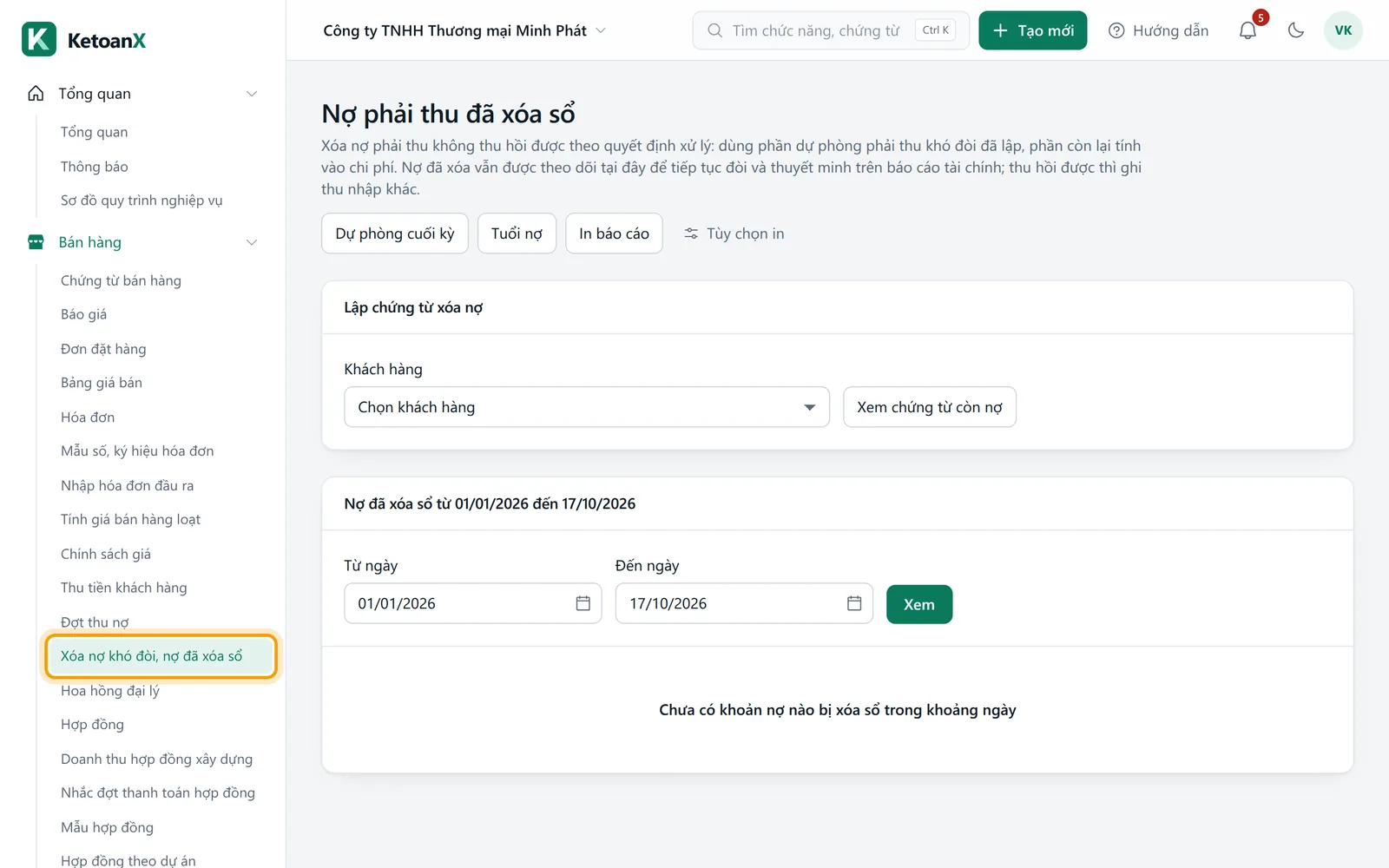
Task: Open Sơ đồ quy trình nghiệp vụ
Action: point(142,201)
